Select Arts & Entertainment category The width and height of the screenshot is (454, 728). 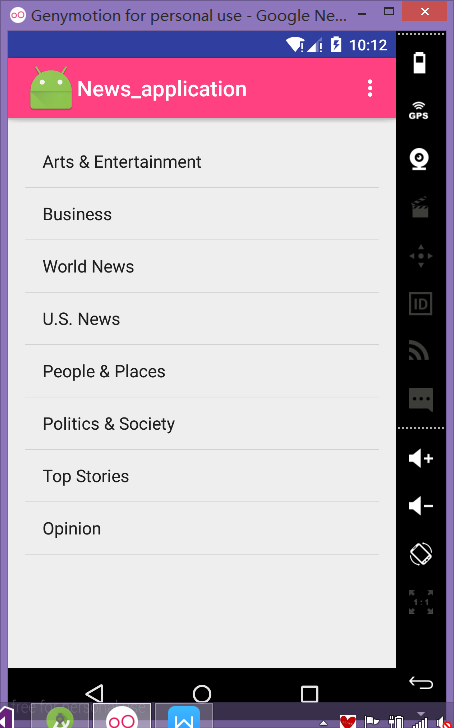click(202, 162)
